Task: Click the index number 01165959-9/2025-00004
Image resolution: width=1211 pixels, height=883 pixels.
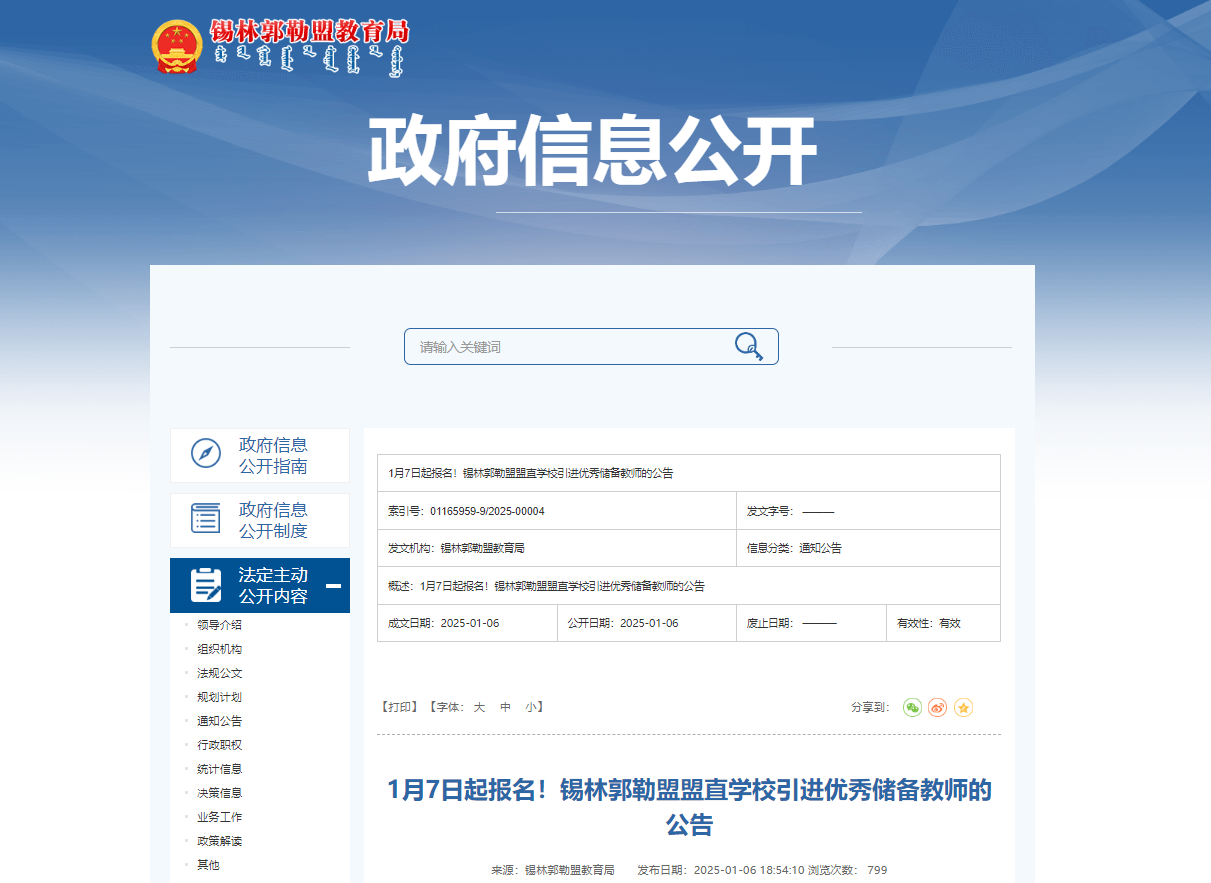Action: (x=487, y=511)
